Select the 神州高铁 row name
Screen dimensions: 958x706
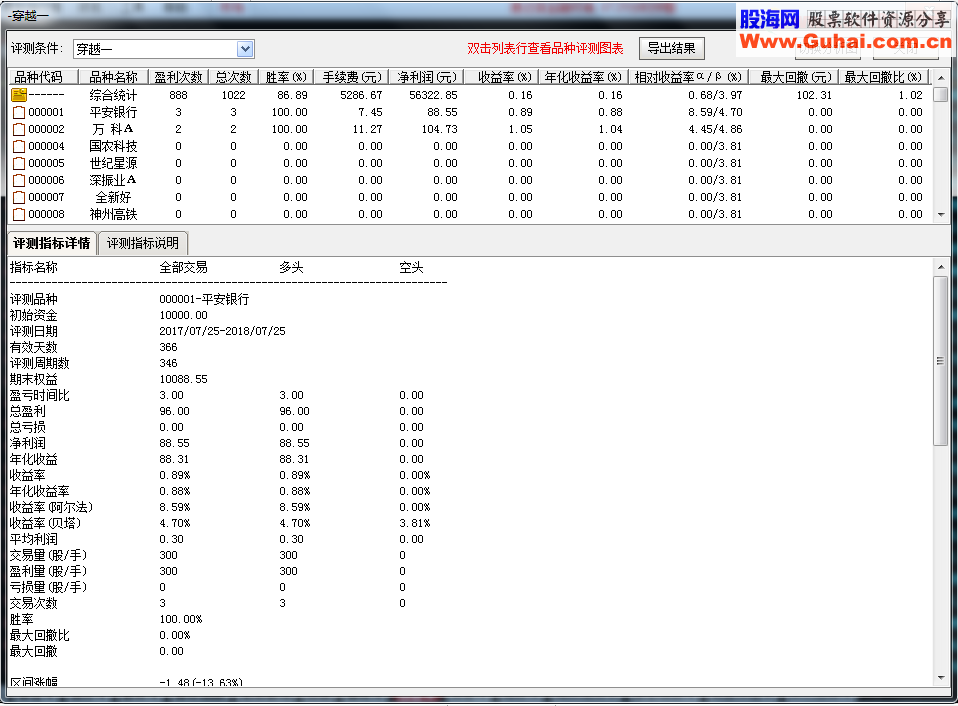point(114,214)
